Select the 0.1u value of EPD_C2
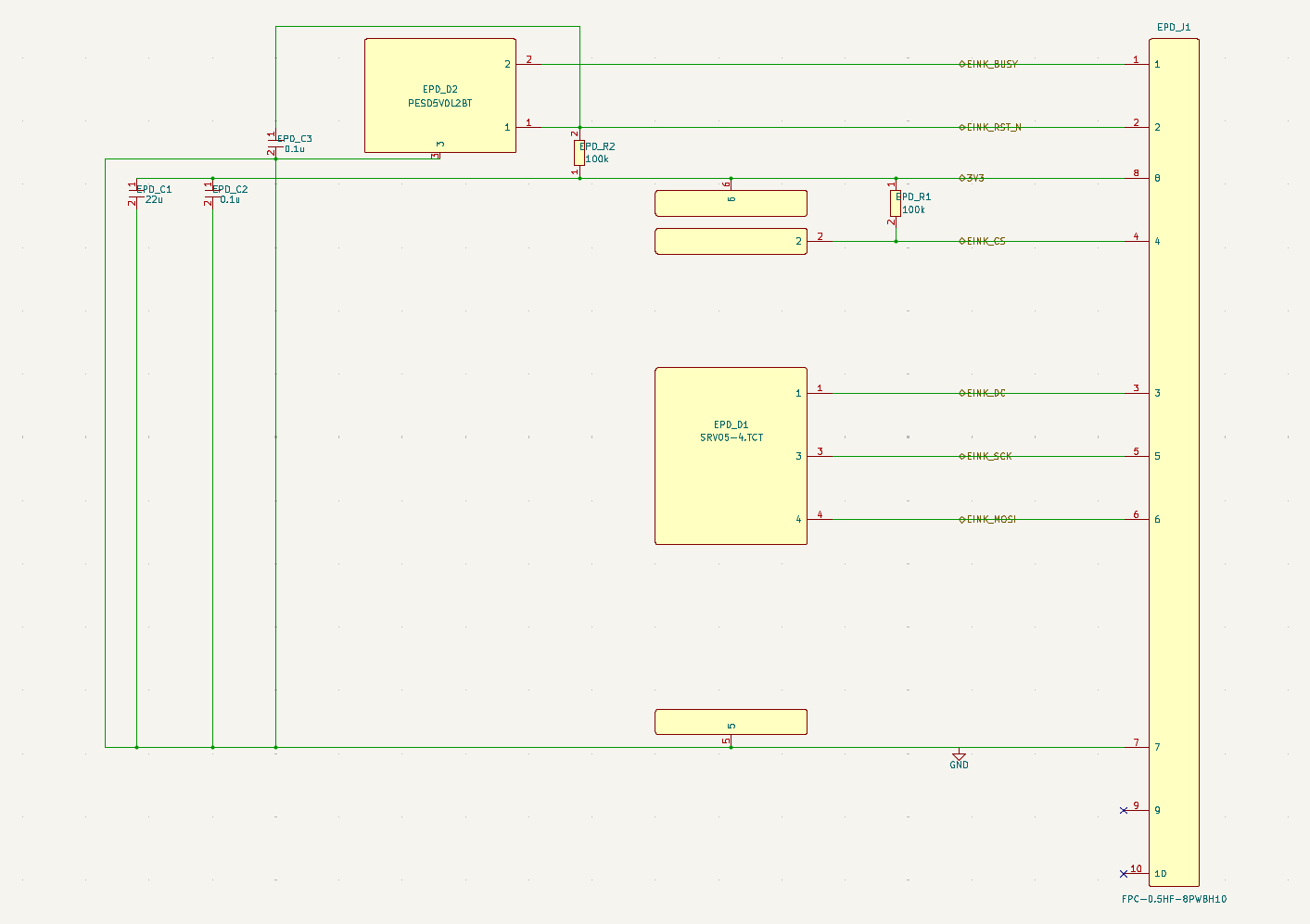 click(x=230, y=200)
